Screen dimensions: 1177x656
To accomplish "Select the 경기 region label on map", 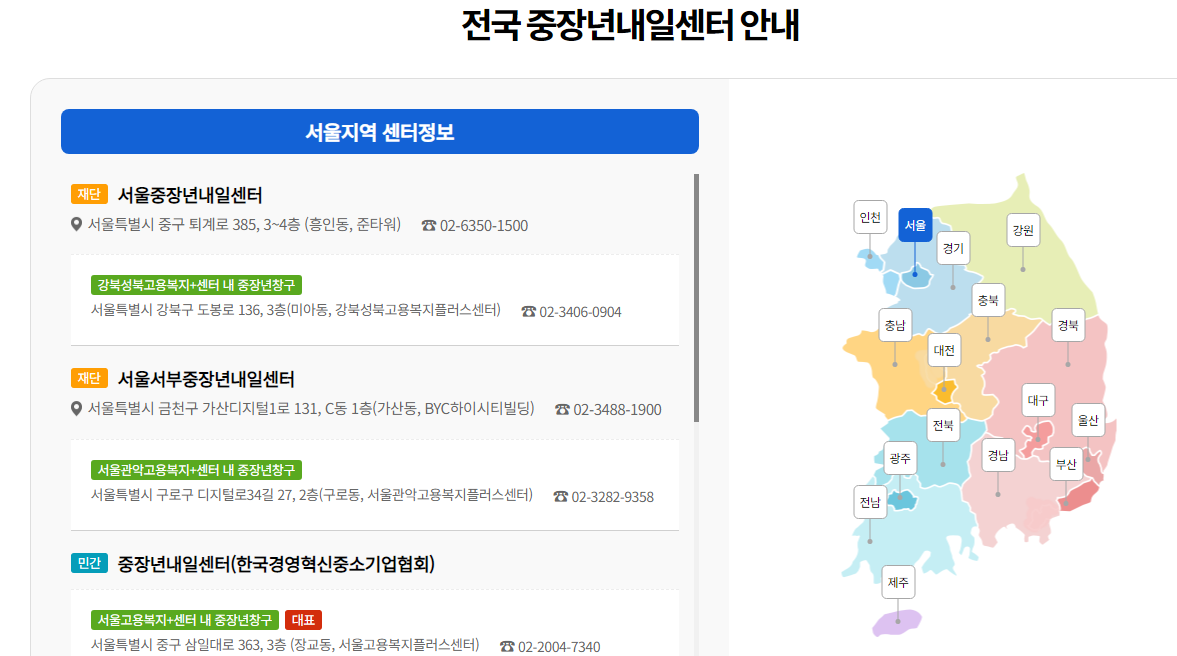I will pos(953,248).
